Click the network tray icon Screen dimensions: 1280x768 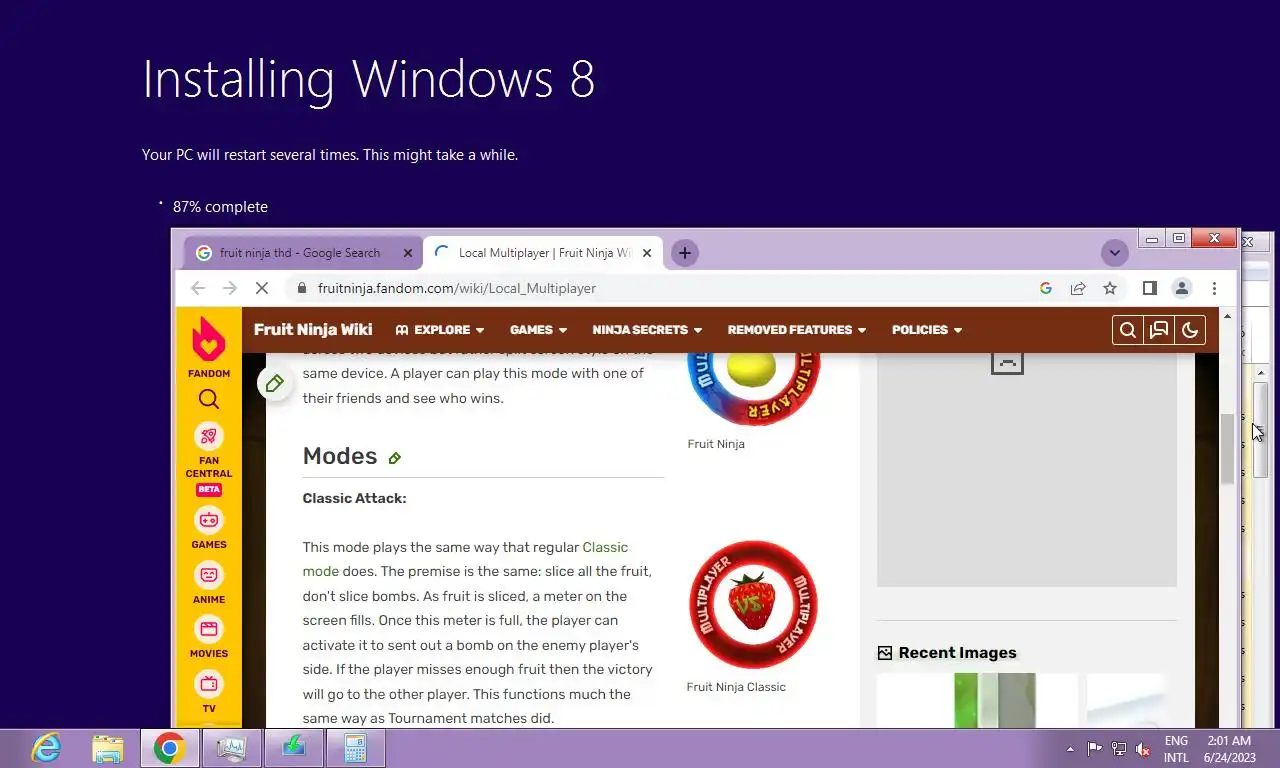(x=1119, y=749)
